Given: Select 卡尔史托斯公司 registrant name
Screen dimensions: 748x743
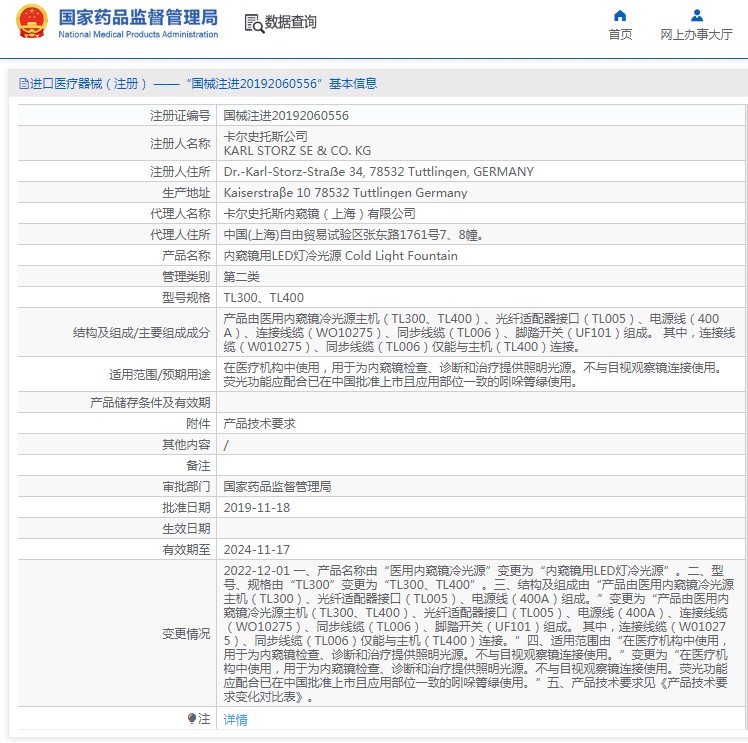Looking at the screenshot, I should (x=265, y=136).
